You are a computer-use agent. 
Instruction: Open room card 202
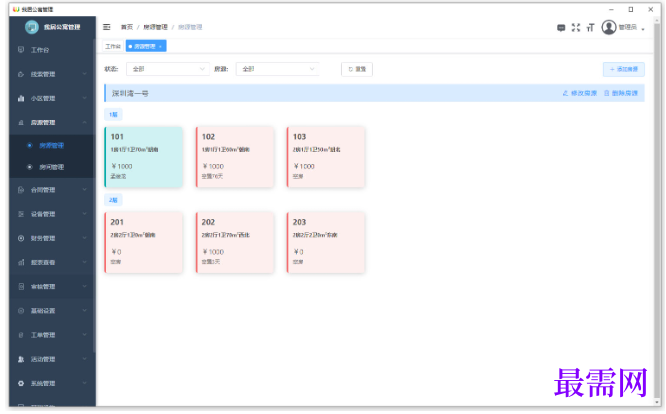(235, 242)
